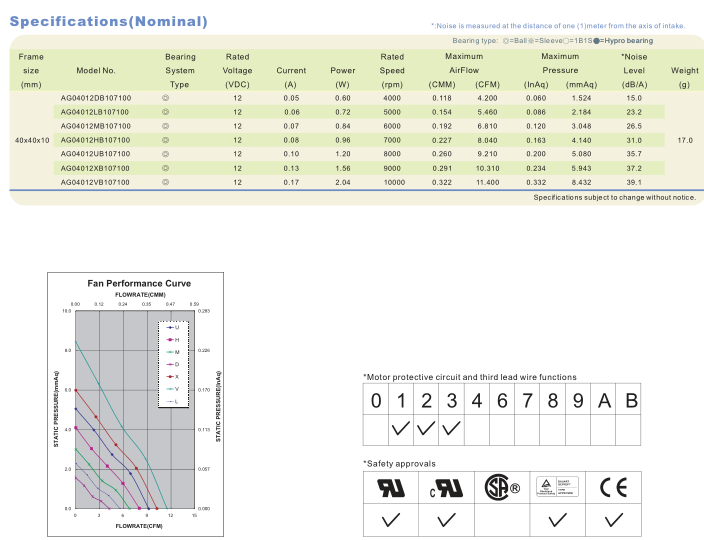
Task: Click the UL recognized component logo
Action: [391, 488]
